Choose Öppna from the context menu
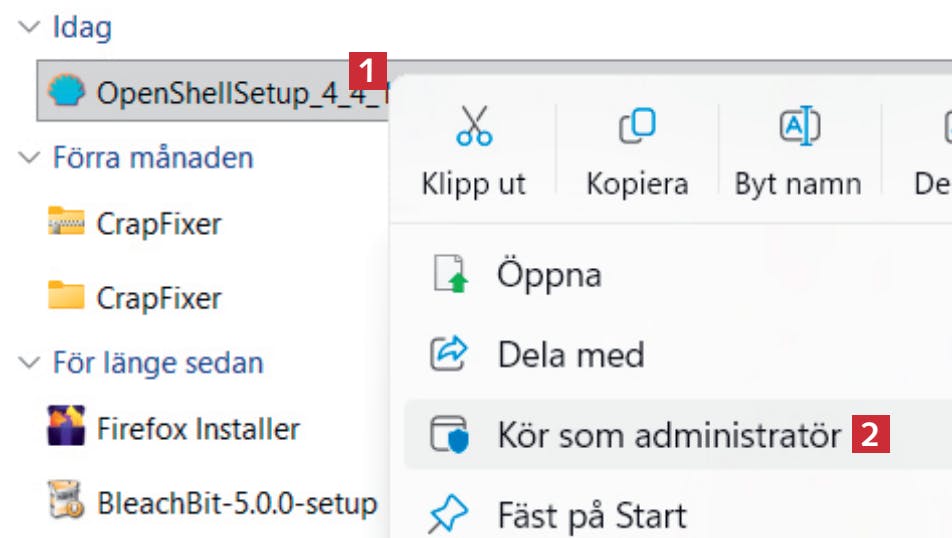This screenshot has height=538, width=952. [x=549, y=274]
